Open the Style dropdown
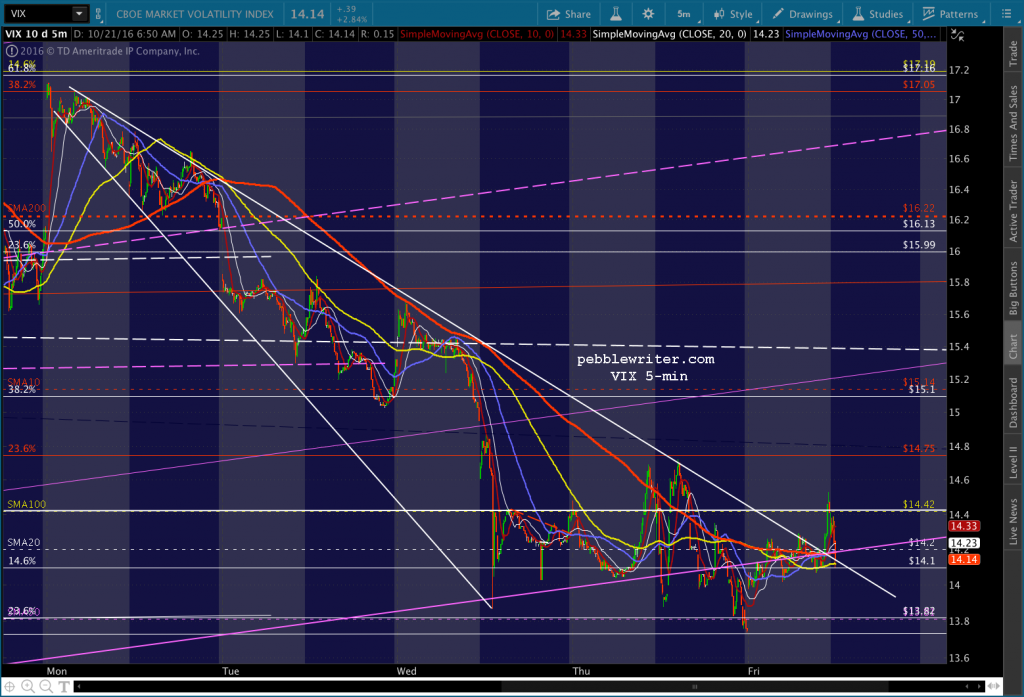 pyautogui.click(x=733, y=14)
